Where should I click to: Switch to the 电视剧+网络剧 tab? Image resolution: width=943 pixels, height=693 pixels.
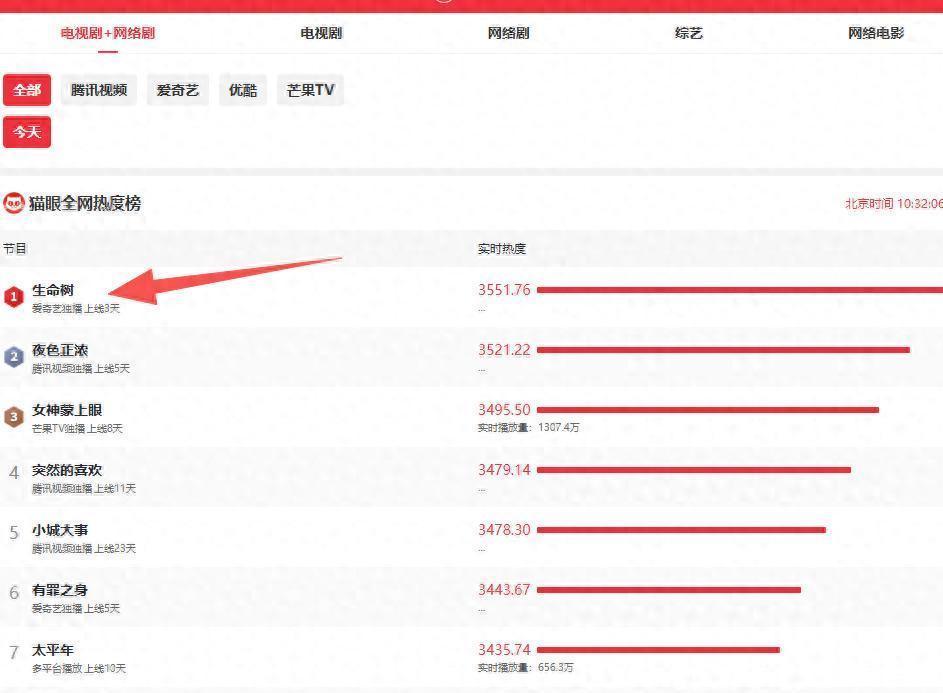(108, 33)
